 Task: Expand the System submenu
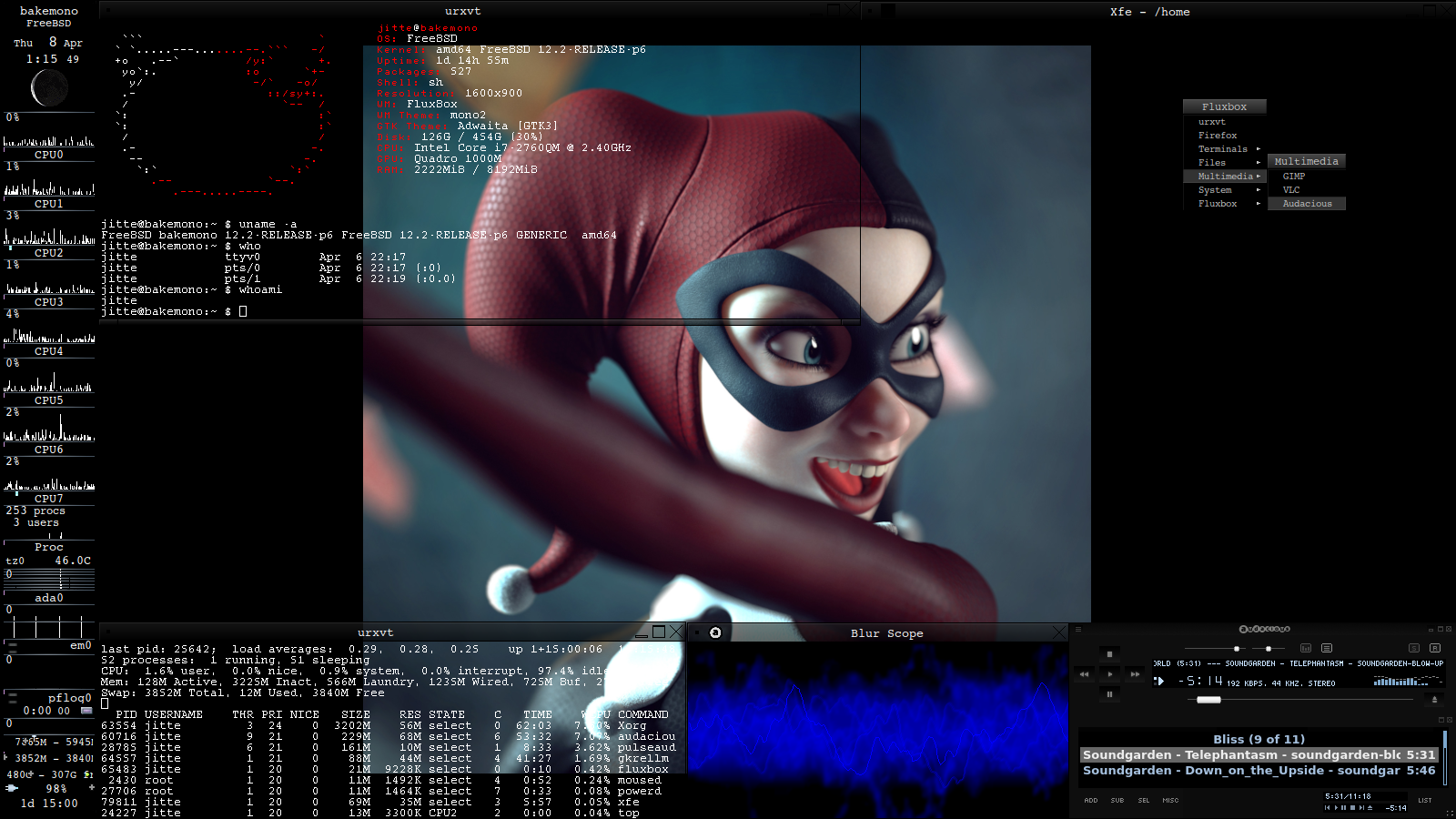tap(1224, 190)
